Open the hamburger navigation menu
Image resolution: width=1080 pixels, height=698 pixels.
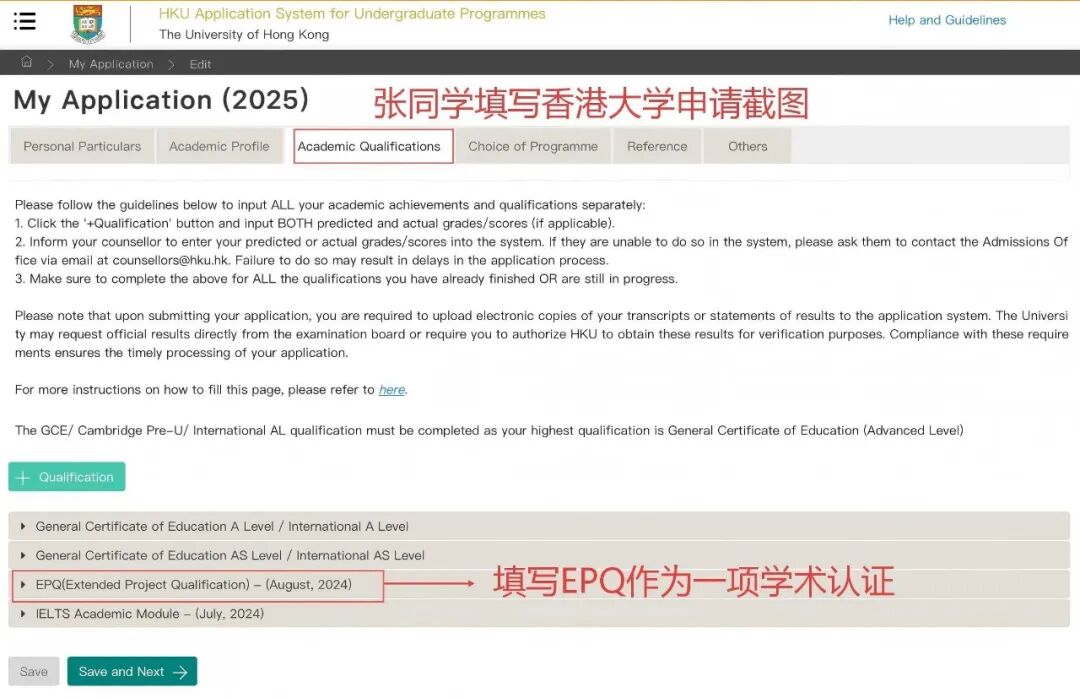coord(25,21)
